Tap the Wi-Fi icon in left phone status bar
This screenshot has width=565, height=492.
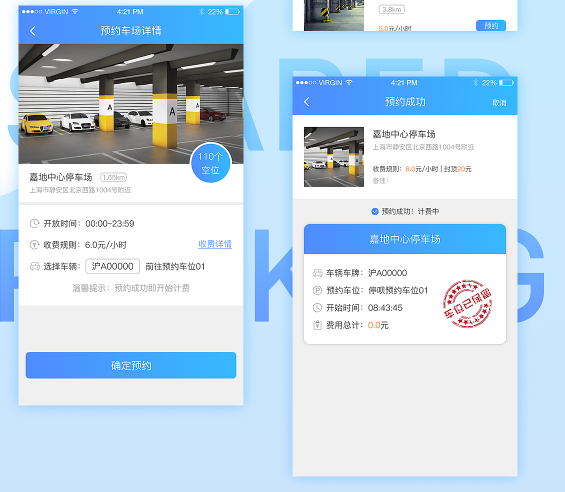coord(75,12)
